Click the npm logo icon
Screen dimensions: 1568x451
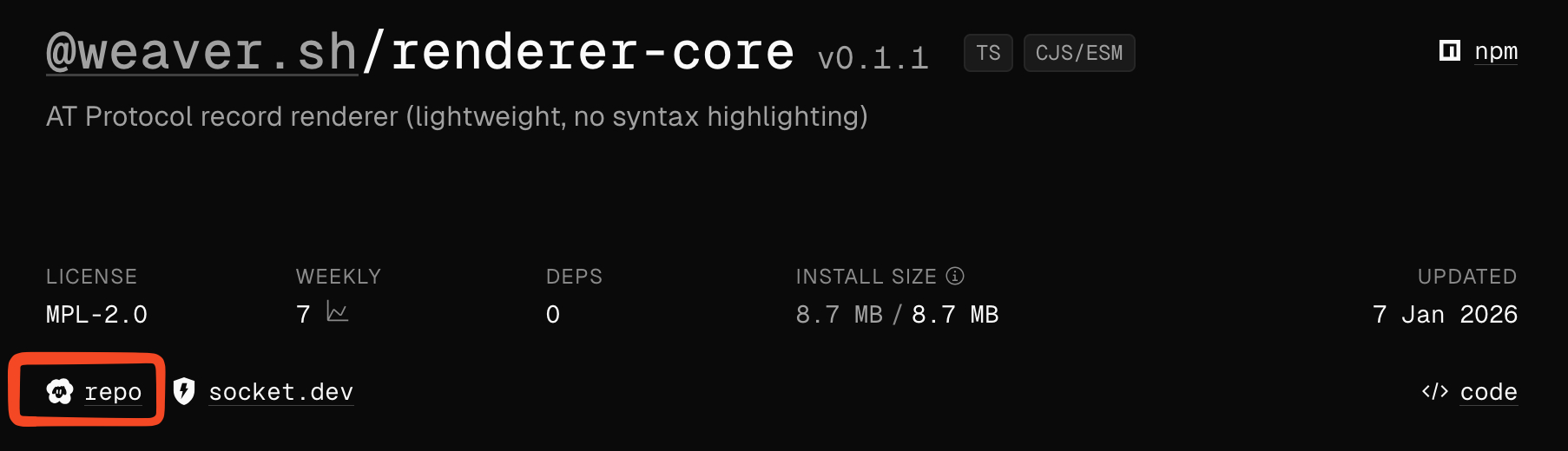pyautogui.click(x=1449, y=51)
